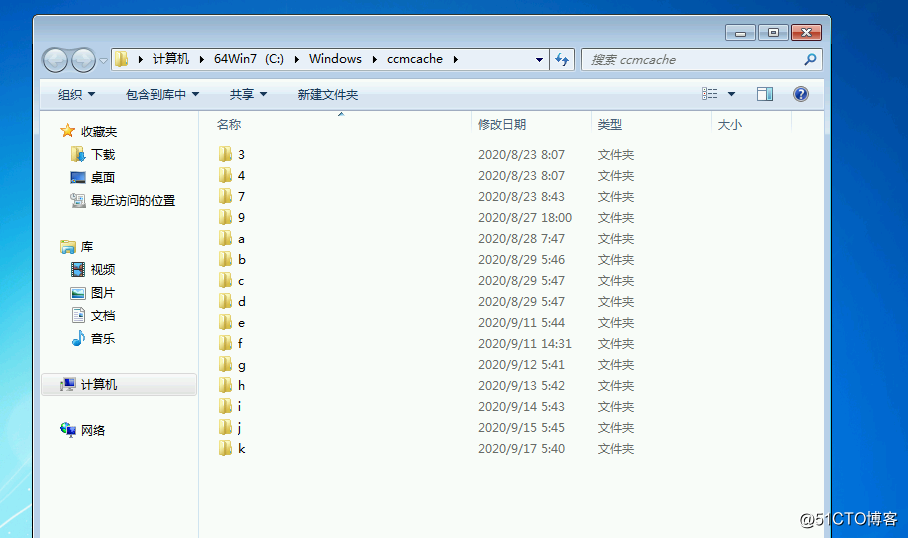Sort by the 大小 column header

click(x=730, y=125)
